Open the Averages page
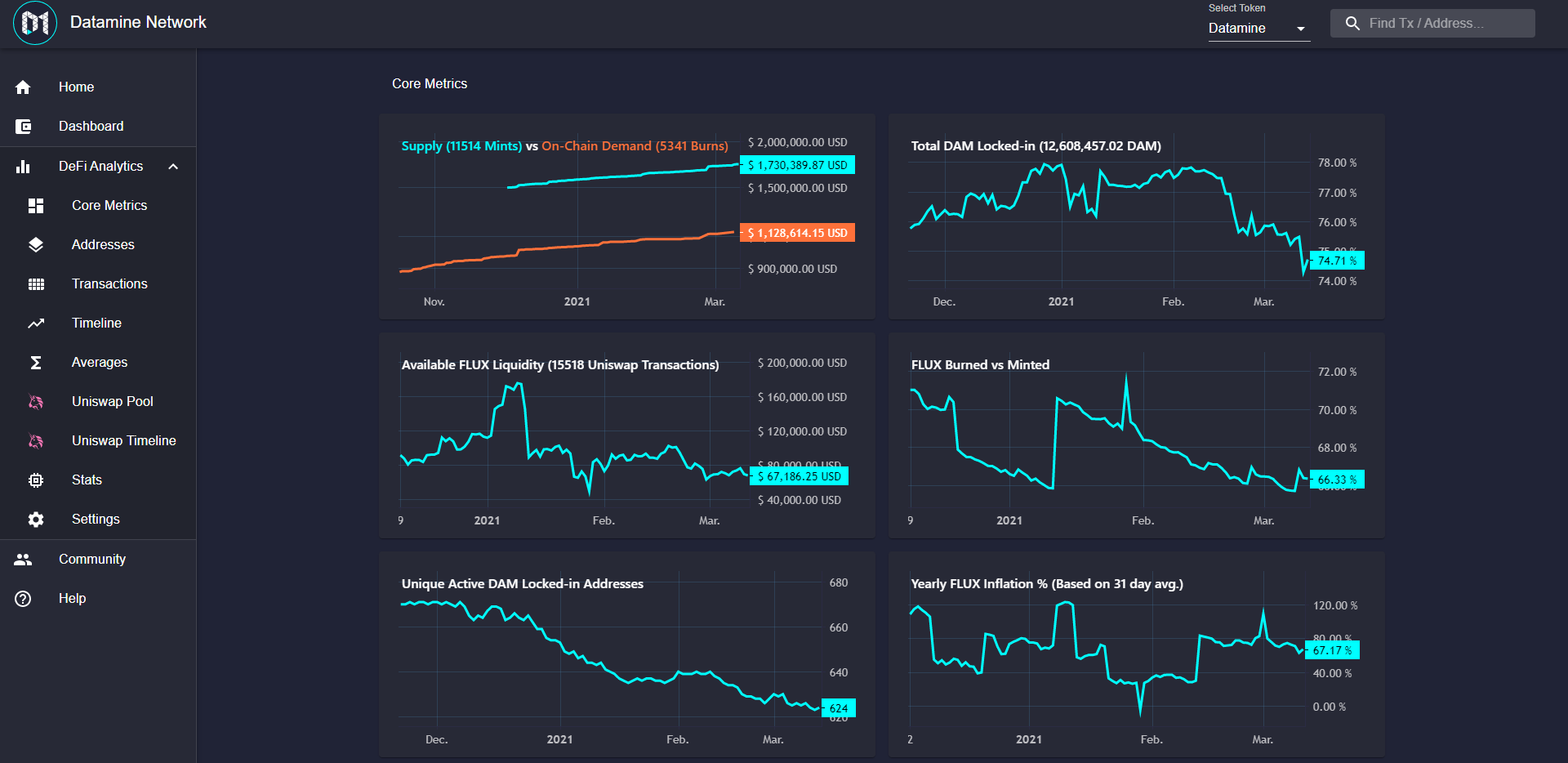Screen dimensions: 1568x763 (x=98, y=362)
